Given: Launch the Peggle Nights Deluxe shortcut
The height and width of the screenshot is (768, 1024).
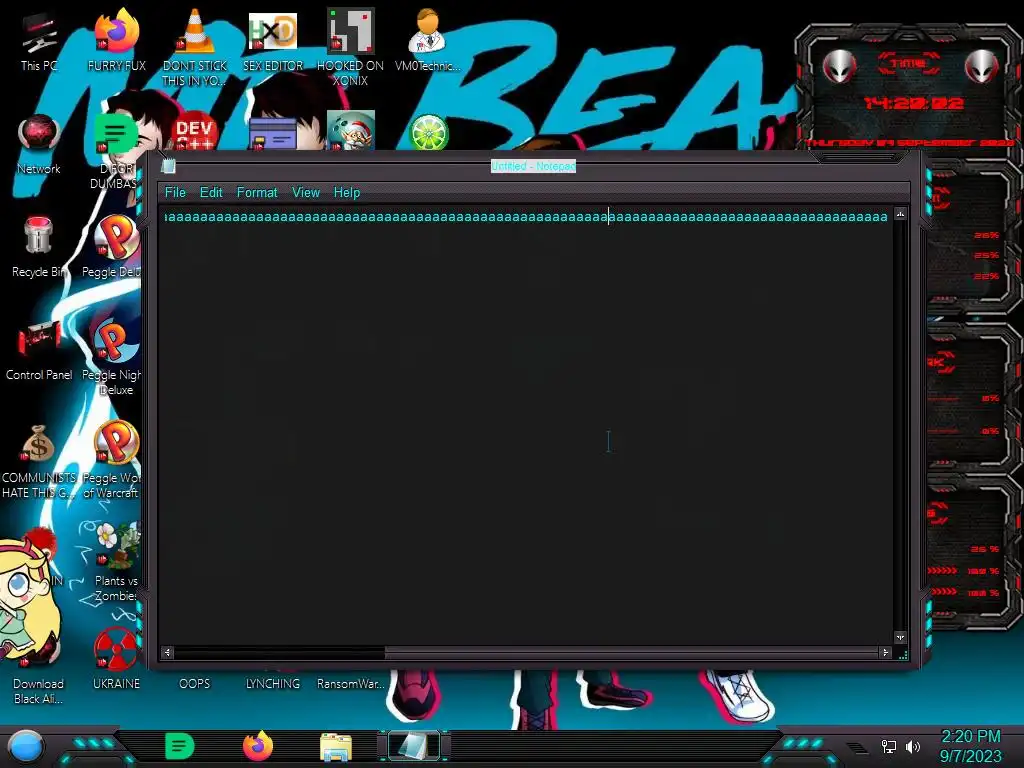Looking at the screenshot, I should coord(114,358).
